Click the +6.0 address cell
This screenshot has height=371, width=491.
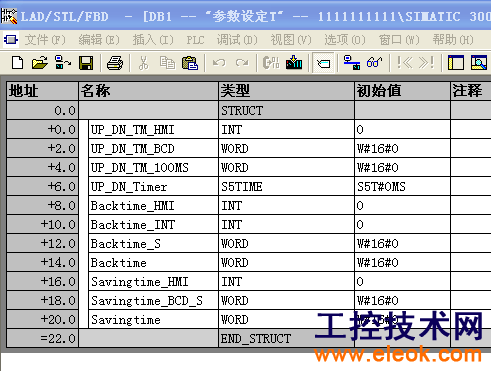(x=42, y=186)
